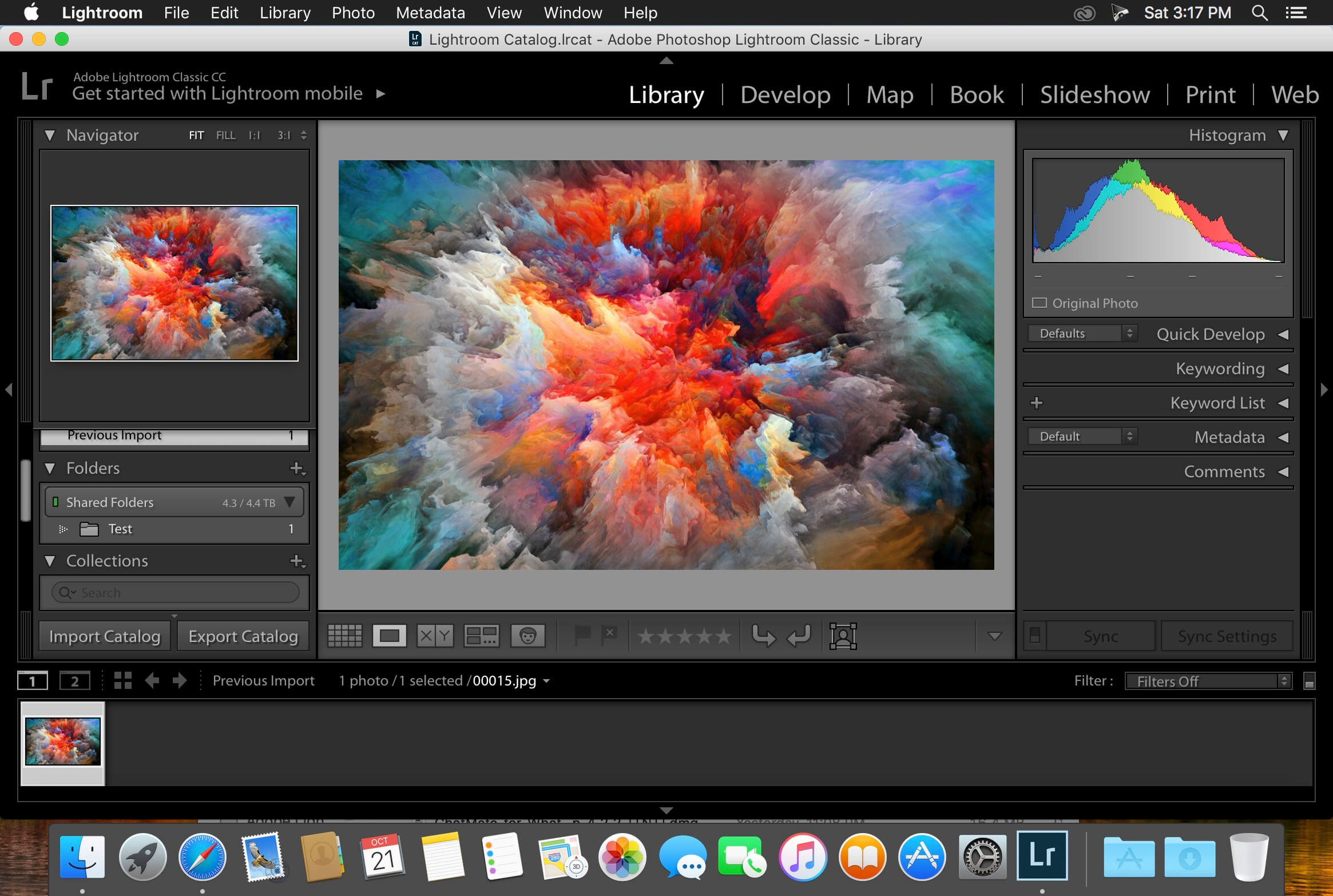Screen dimensions: 1333x896
Task: Click the Sync button
Action: coord(1099,635)
